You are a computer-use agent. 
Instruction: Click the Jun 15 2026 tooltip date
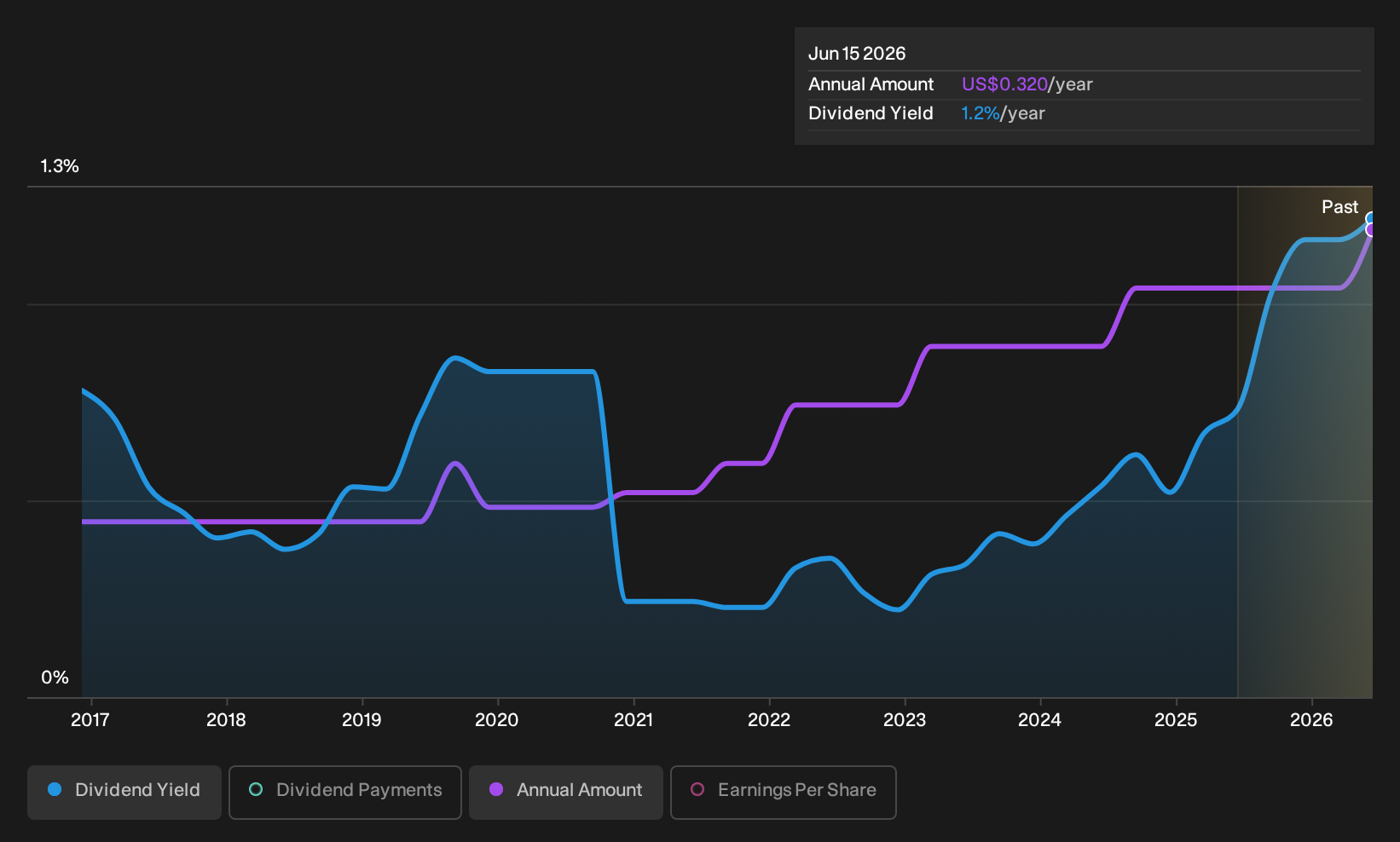pyautogui.click(x=857, y=54)
